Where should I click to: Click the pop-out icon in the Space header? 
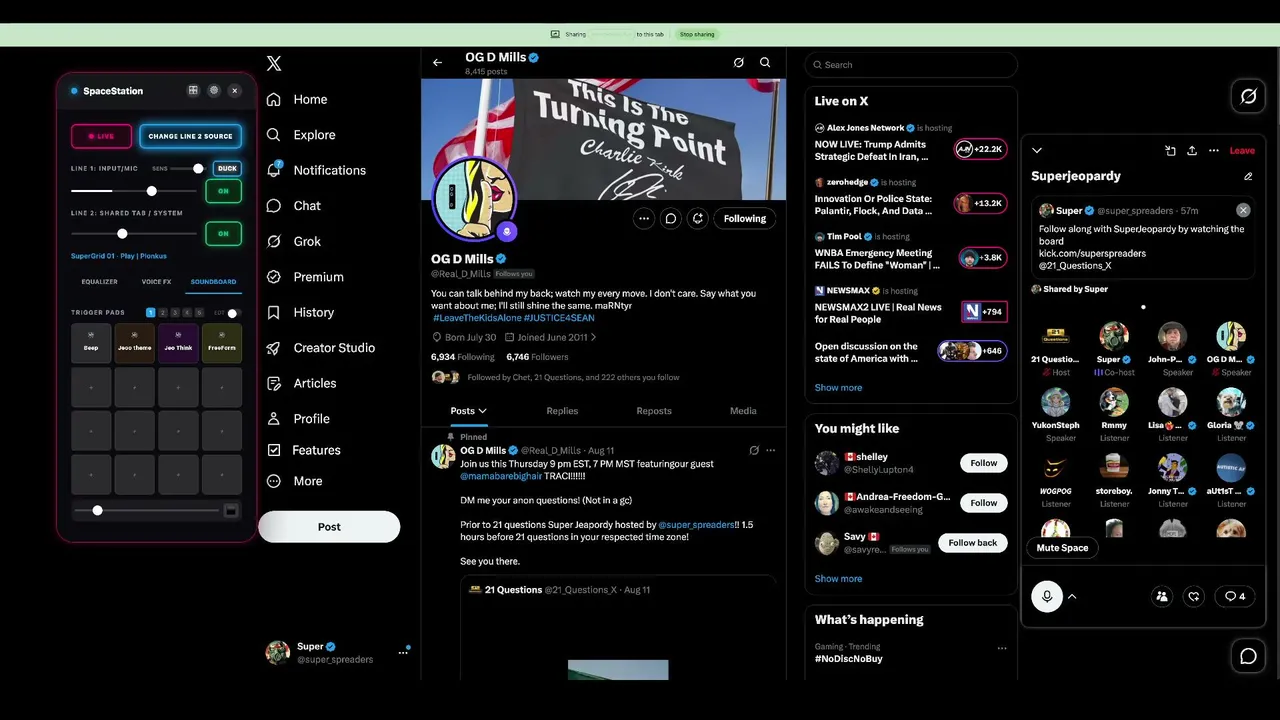click(1170, 151)
